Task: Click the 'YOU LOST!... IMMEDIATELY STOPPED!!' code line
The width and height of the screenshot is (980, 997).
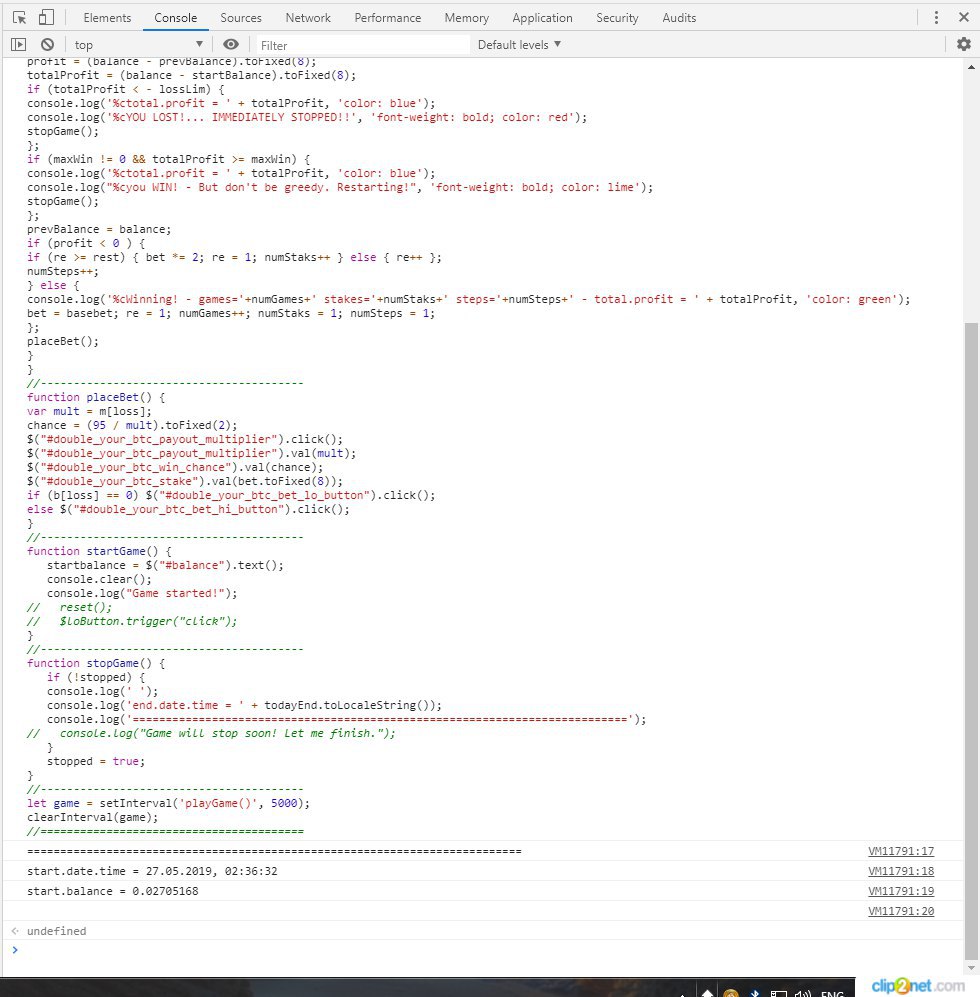Action: (x=307, y=117)
